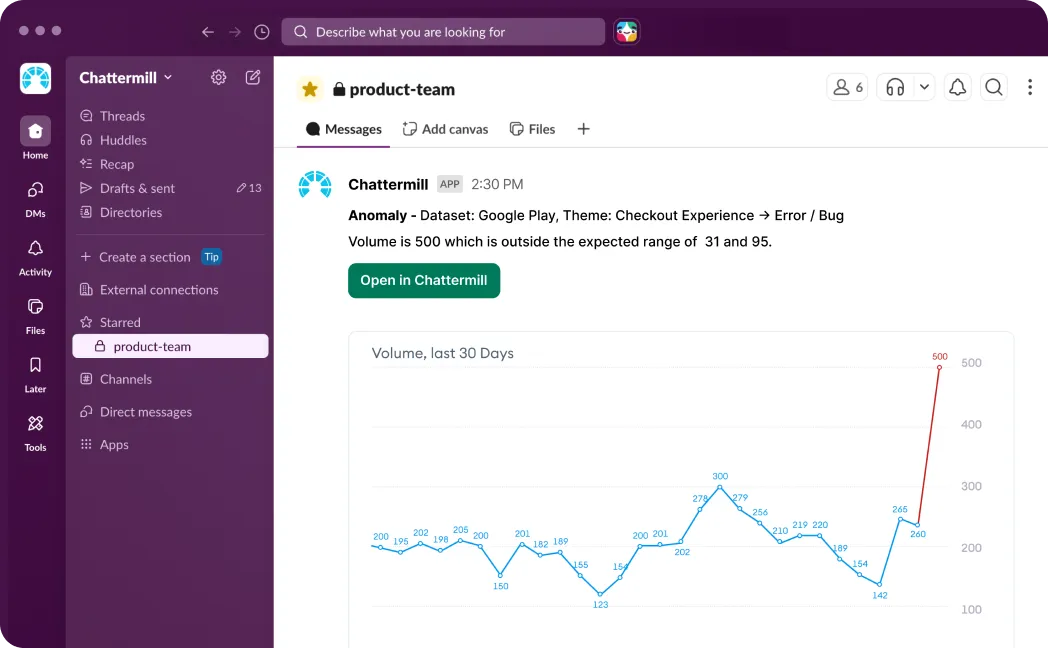Click the 2:30 PM message timestamp
The image size is (1048, 648).
click(x=497, y=184)
